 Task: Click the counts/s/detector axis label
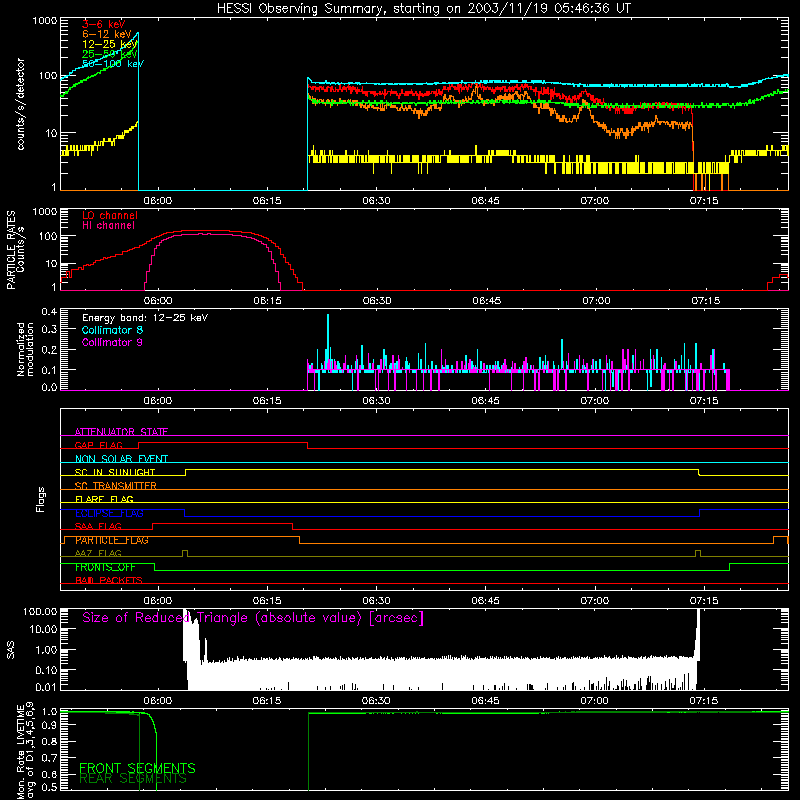[x=20, y=104]
